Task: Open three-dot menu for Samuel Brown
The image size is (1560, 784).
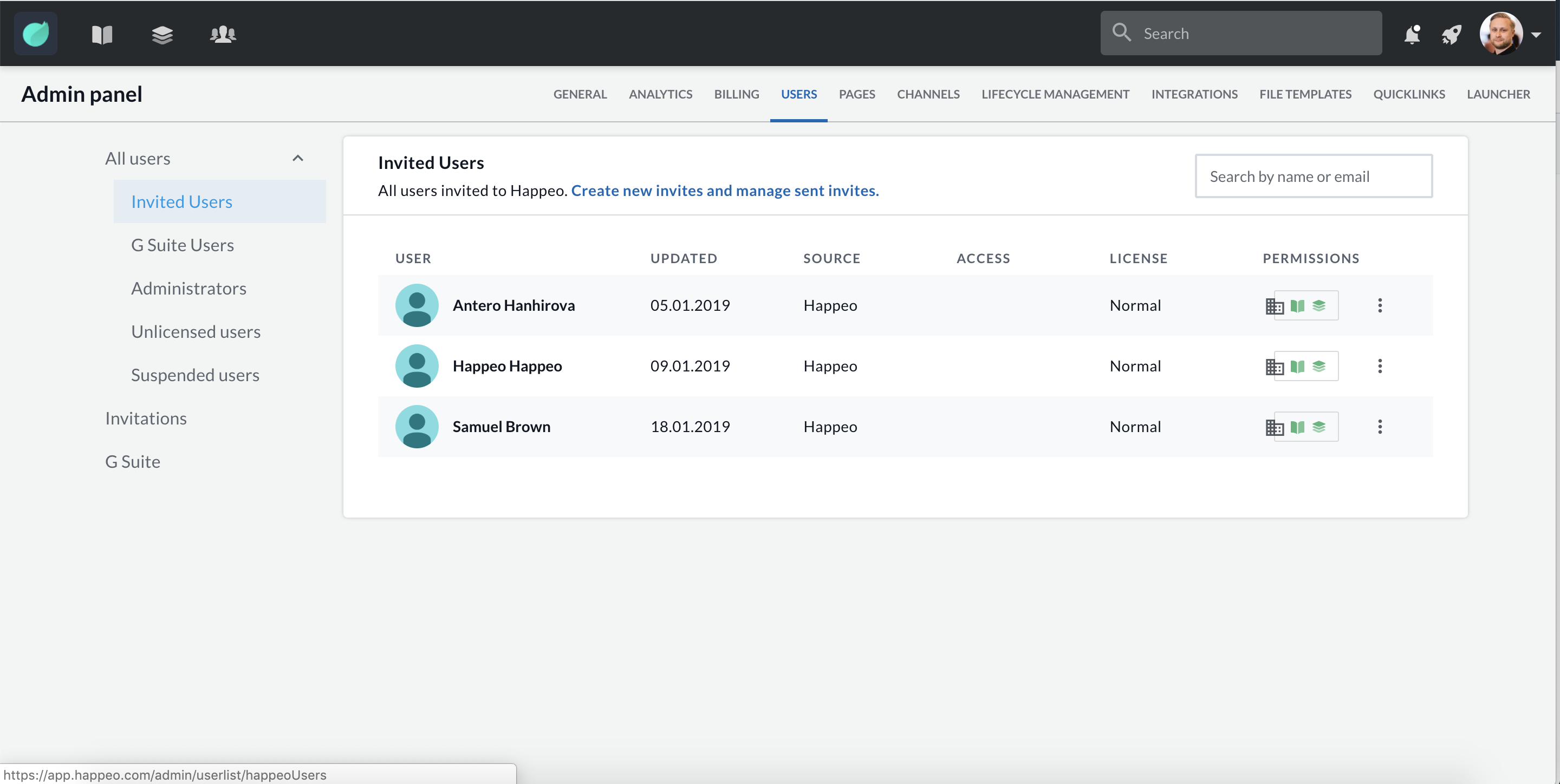Action: (x=1380, y=427)
